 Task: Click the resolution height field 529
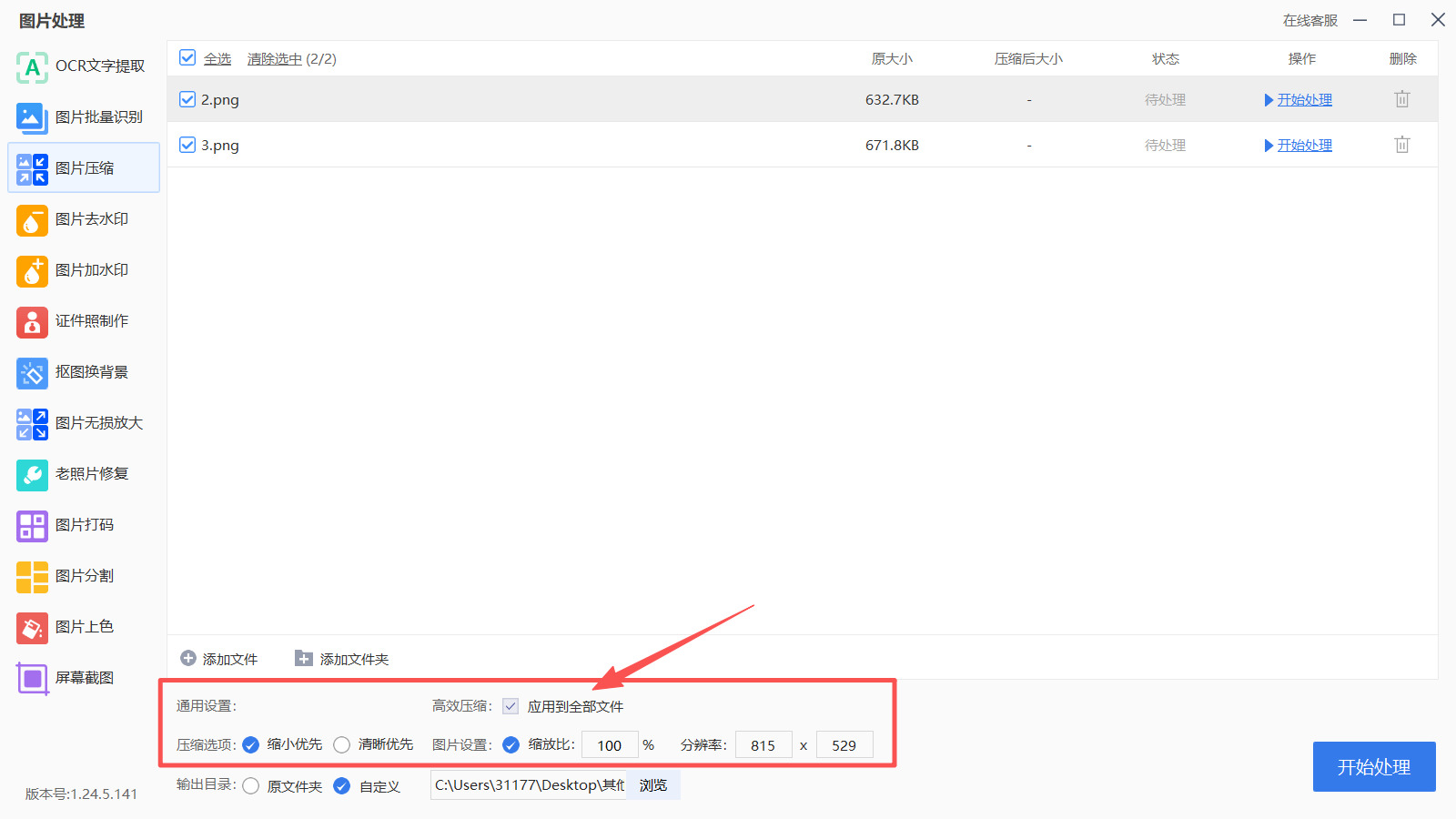pos(844,745)
